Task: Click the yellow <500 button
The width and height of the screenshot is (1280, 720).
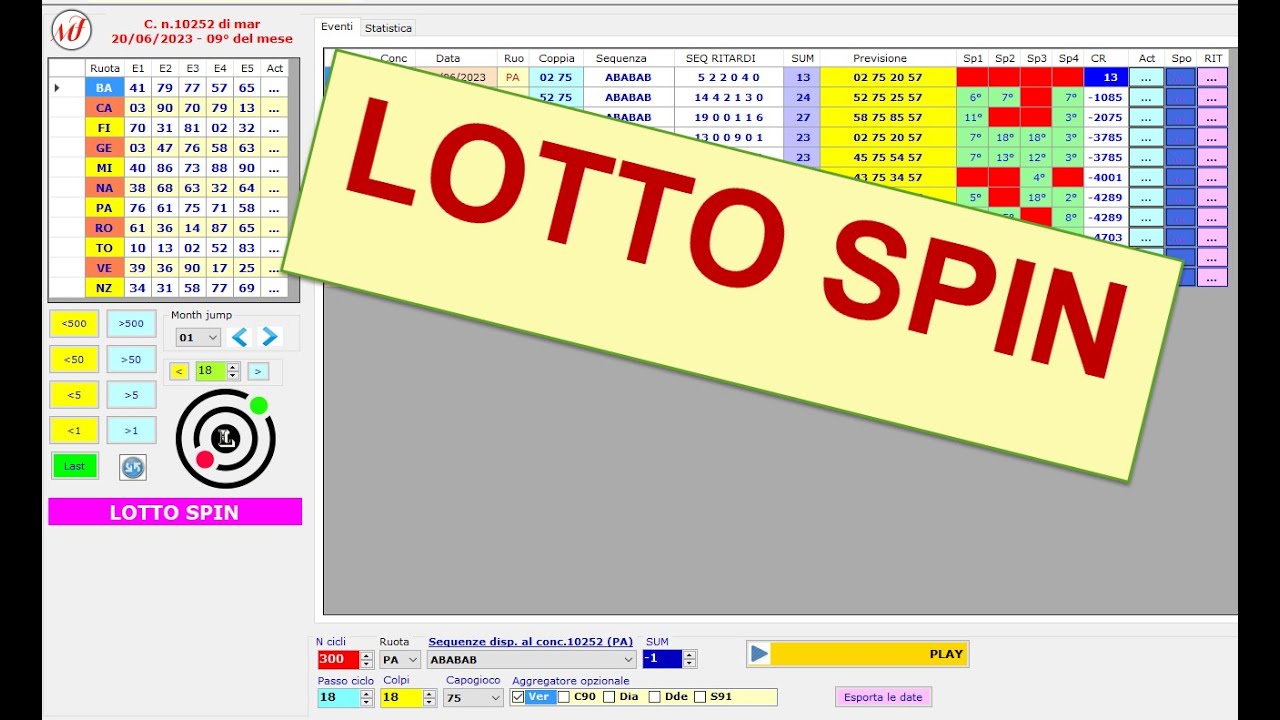Action: 74,323
